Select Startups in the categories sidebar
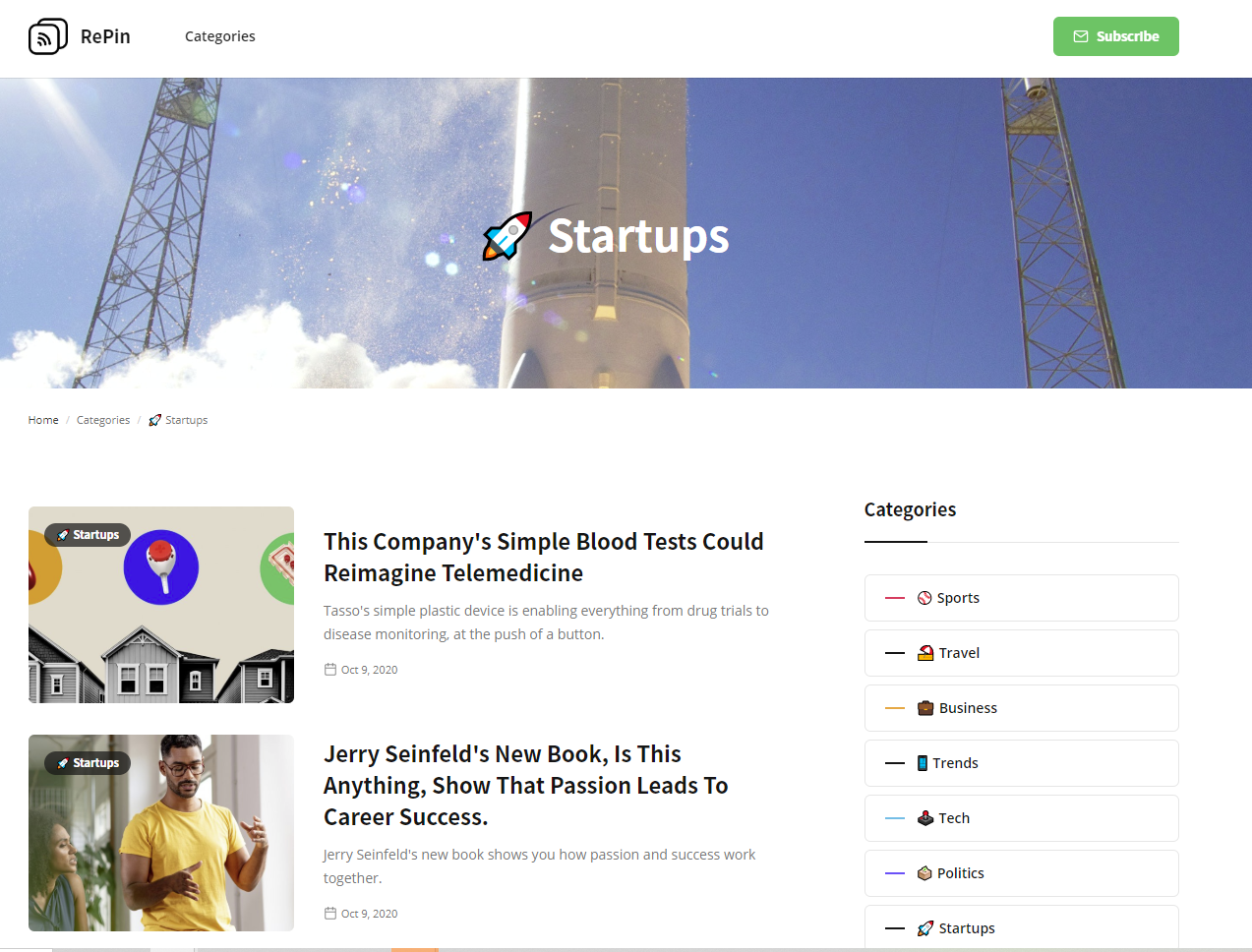Viewport: 1252px width, 952px height. [x=1022, y=927]
